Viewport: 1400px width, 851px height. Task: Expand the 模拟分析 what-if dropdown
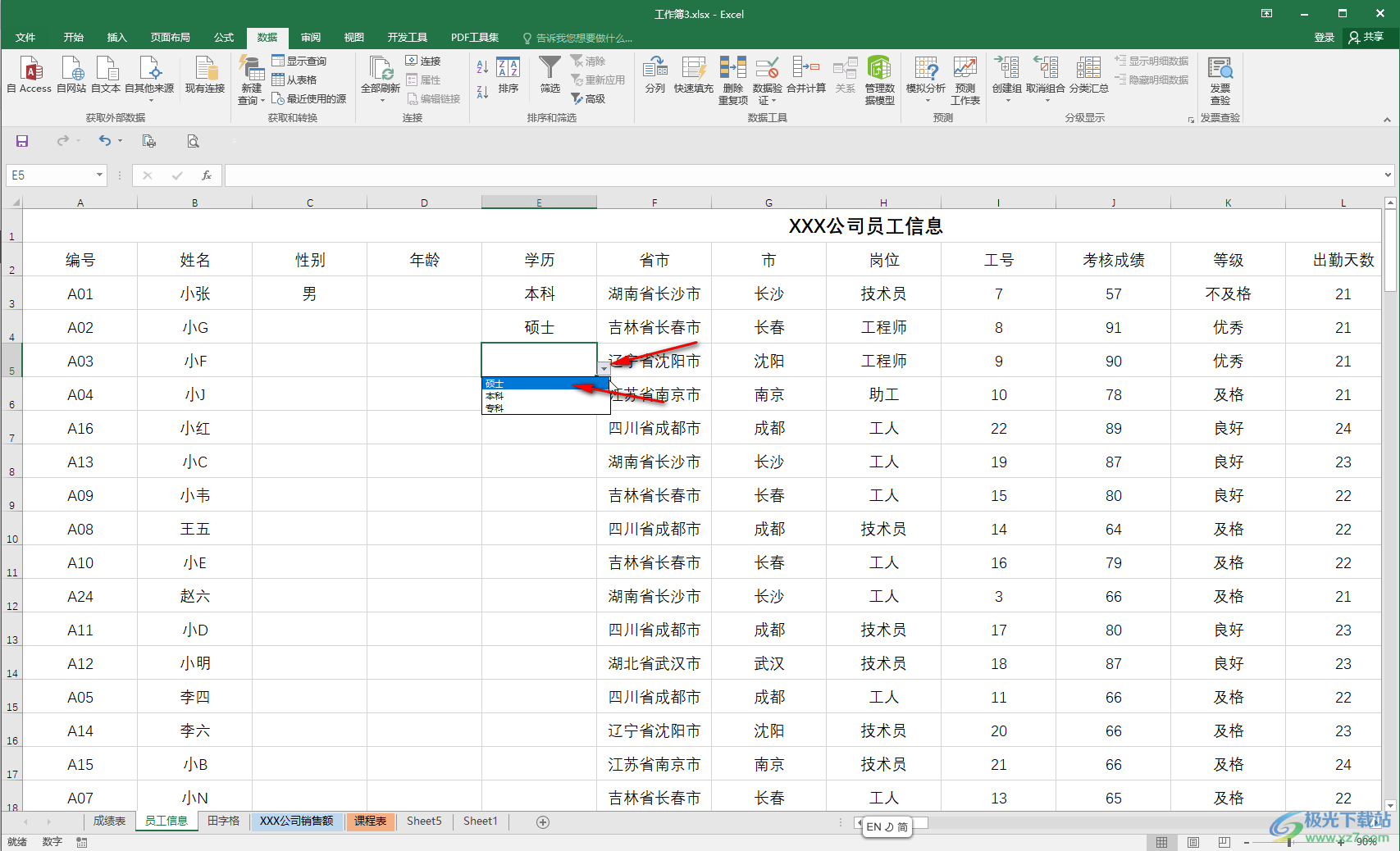point(928,101)
